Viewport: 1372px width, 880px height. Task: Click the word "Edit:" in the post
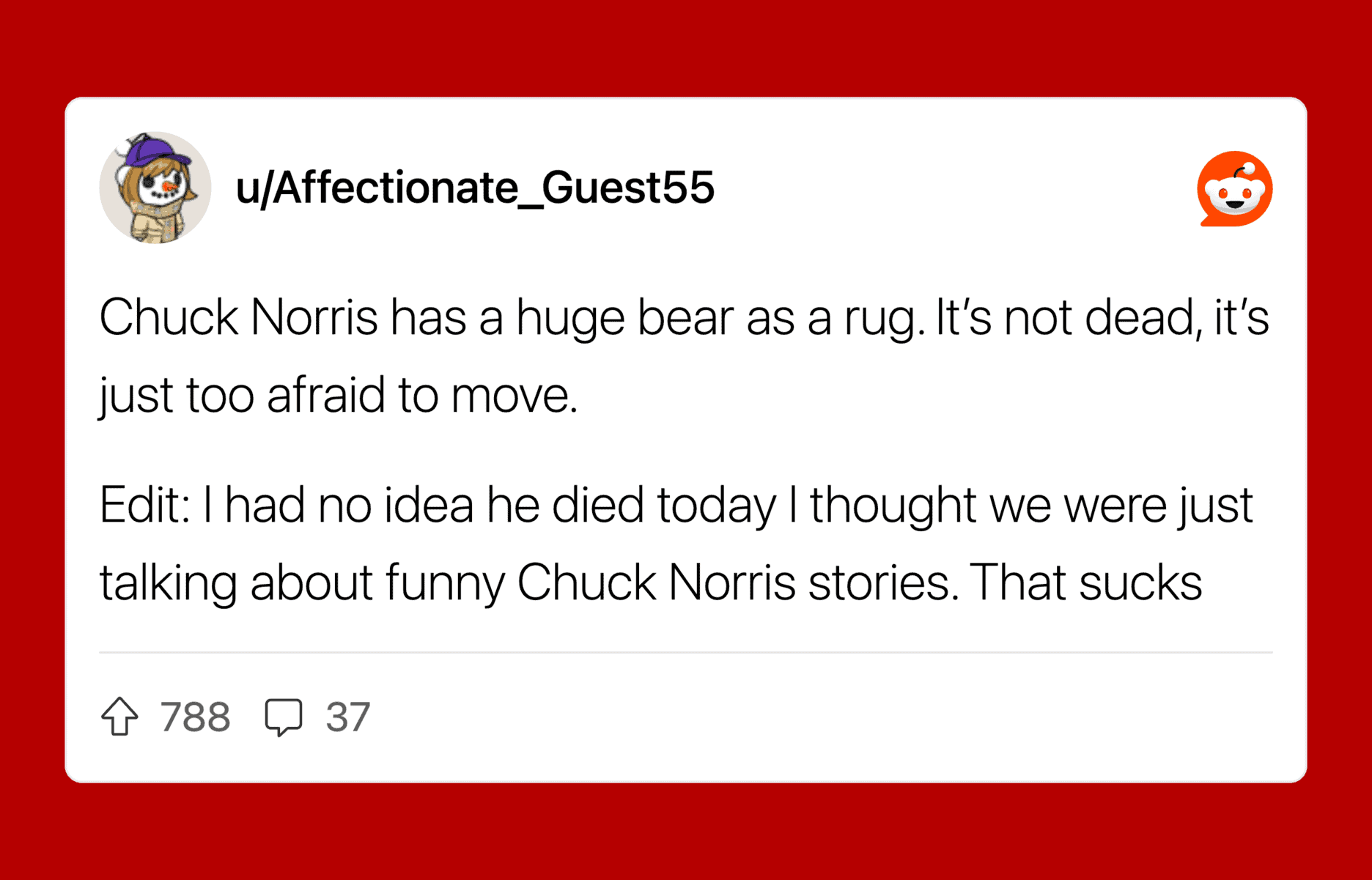pos(144,506)
